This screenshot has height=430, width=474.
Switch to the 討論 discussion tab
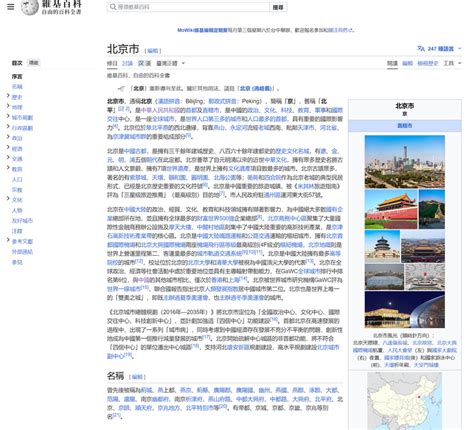127,63
